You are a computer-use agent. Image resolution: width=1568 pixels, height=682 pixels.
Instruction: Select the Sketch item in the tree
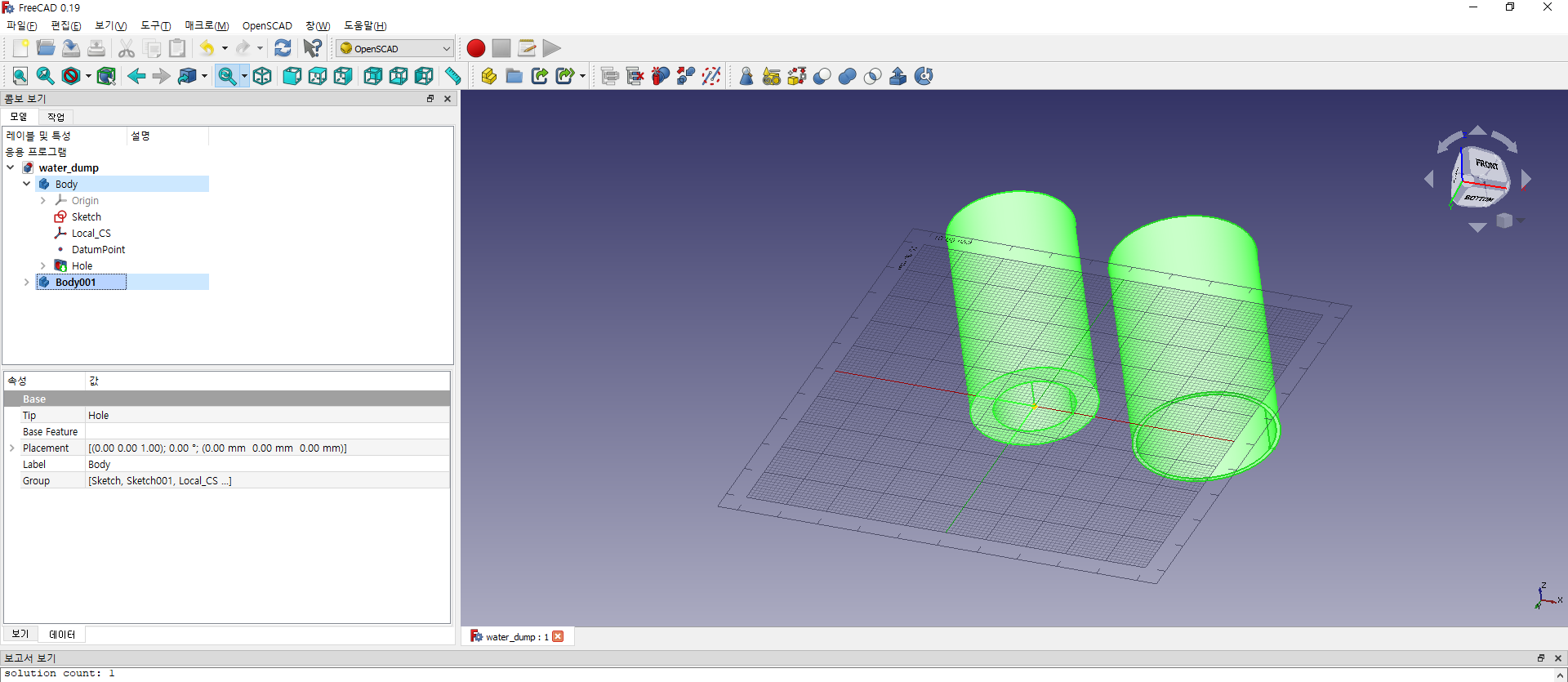[87, 216]
